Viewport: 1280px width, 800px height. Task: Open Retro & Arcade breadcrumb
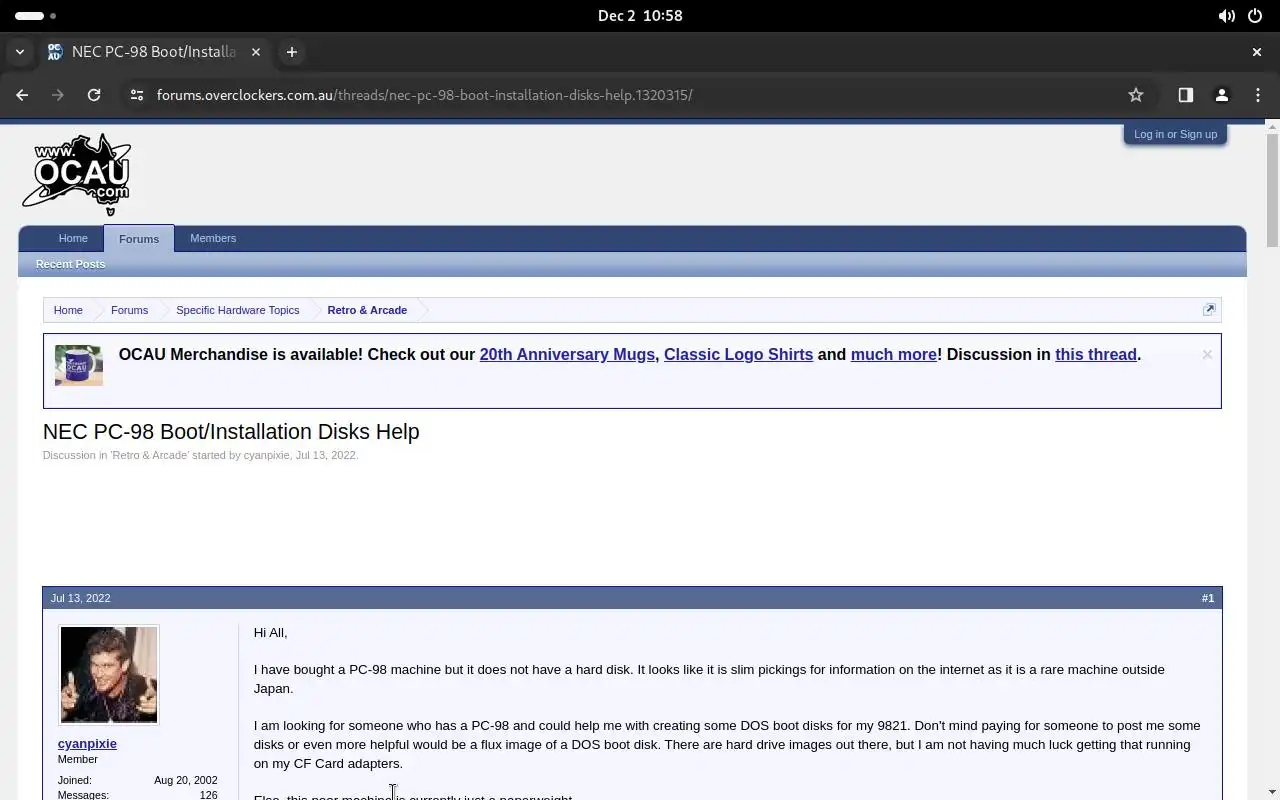(x=367, y=310)
